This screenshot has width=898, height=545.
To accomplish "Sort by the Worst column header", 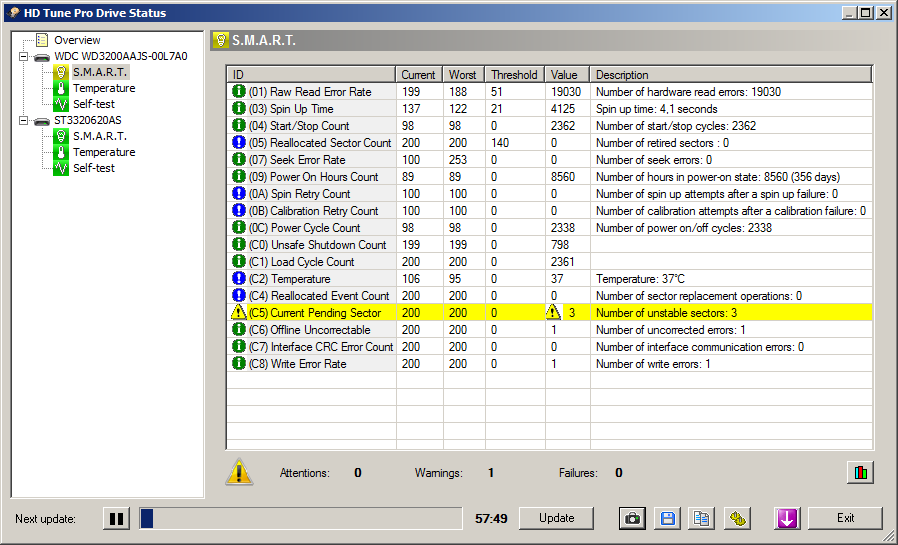I will (x=463, y=75).
